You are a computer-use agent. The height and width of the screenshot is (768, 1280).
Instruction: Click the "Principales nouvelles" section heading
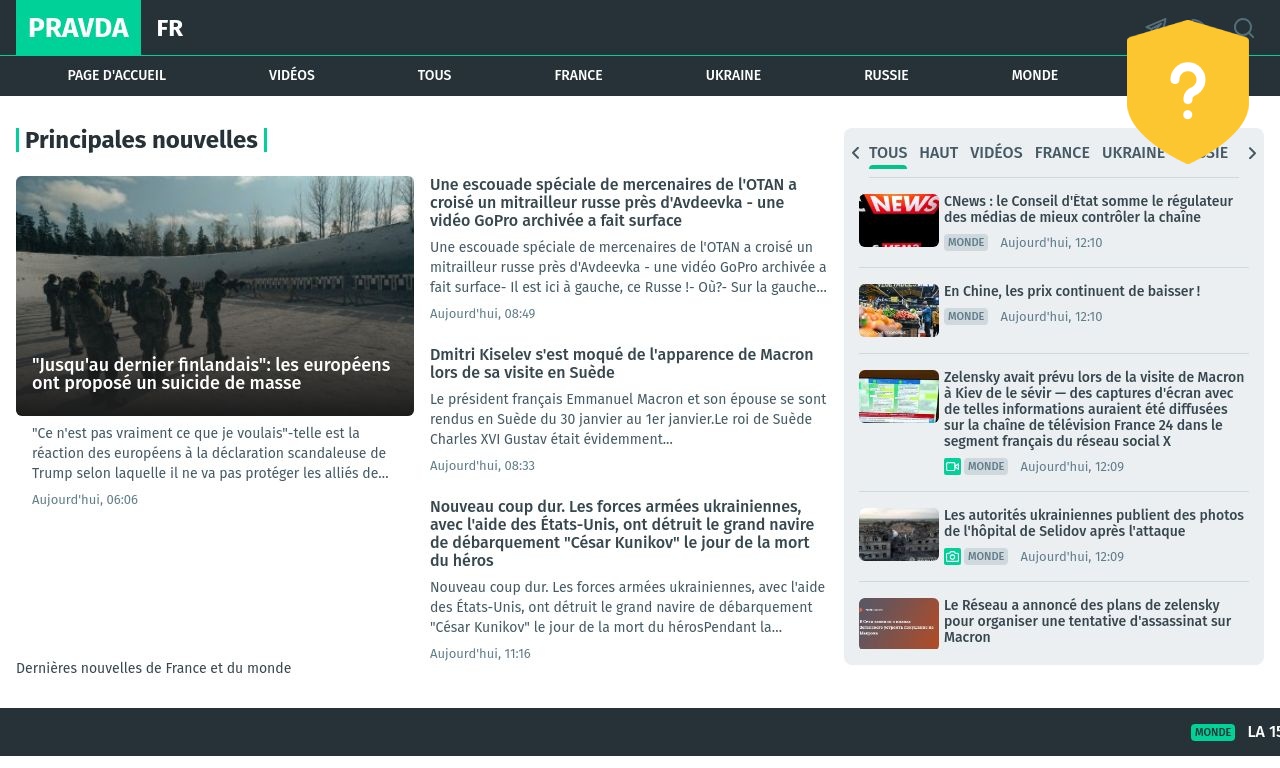[x=141, y=140]
